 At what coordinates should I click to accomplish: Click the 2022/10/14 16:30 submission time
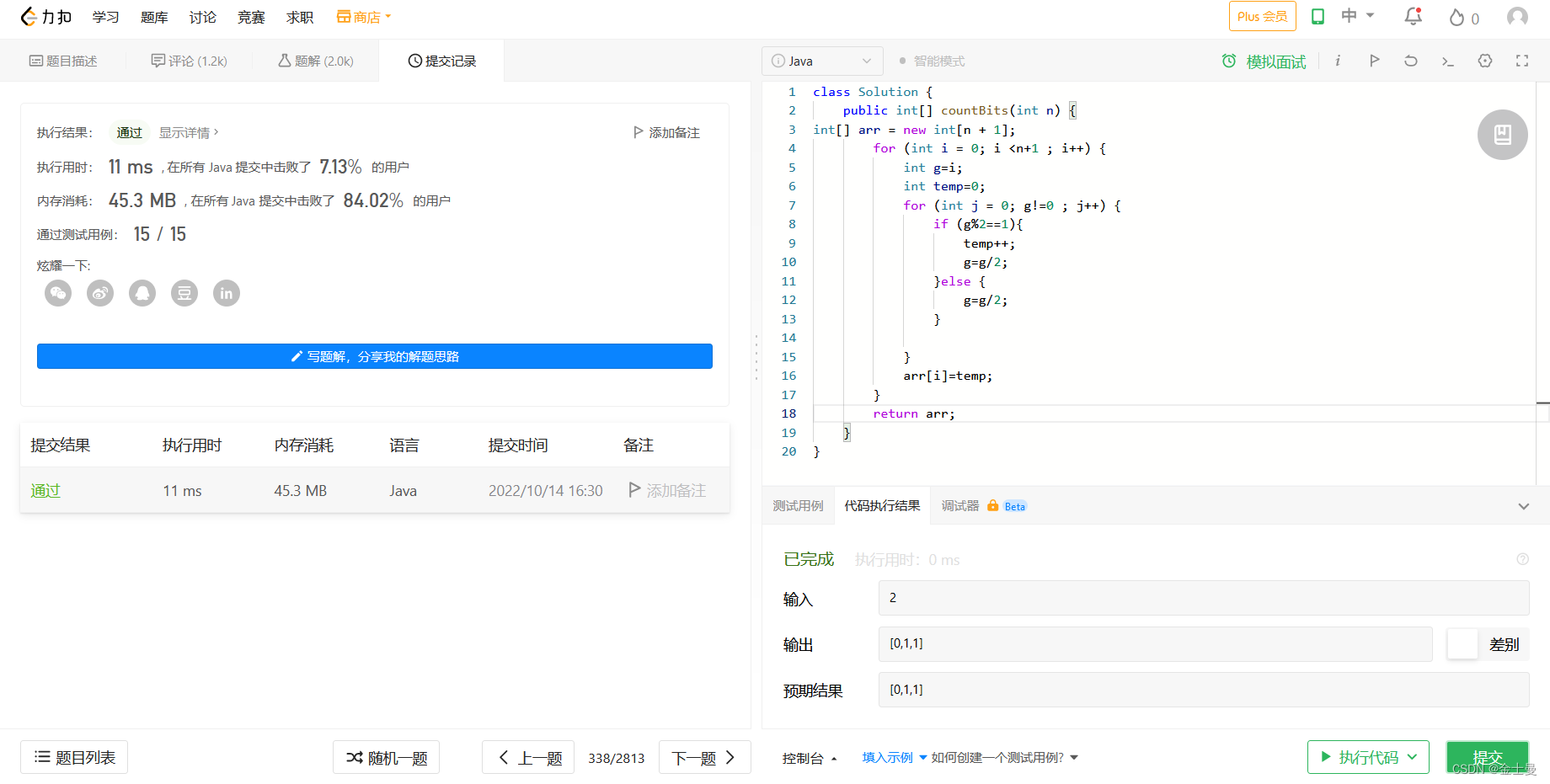click(x=546, y=491)
